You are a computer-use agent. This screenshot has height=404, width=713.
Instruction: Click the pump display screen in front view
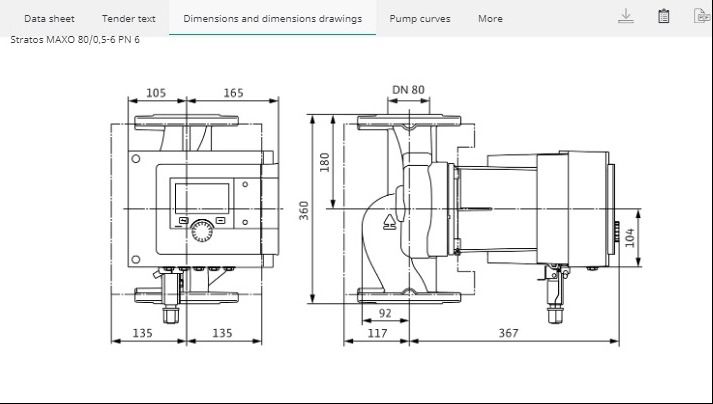[201, 195]
